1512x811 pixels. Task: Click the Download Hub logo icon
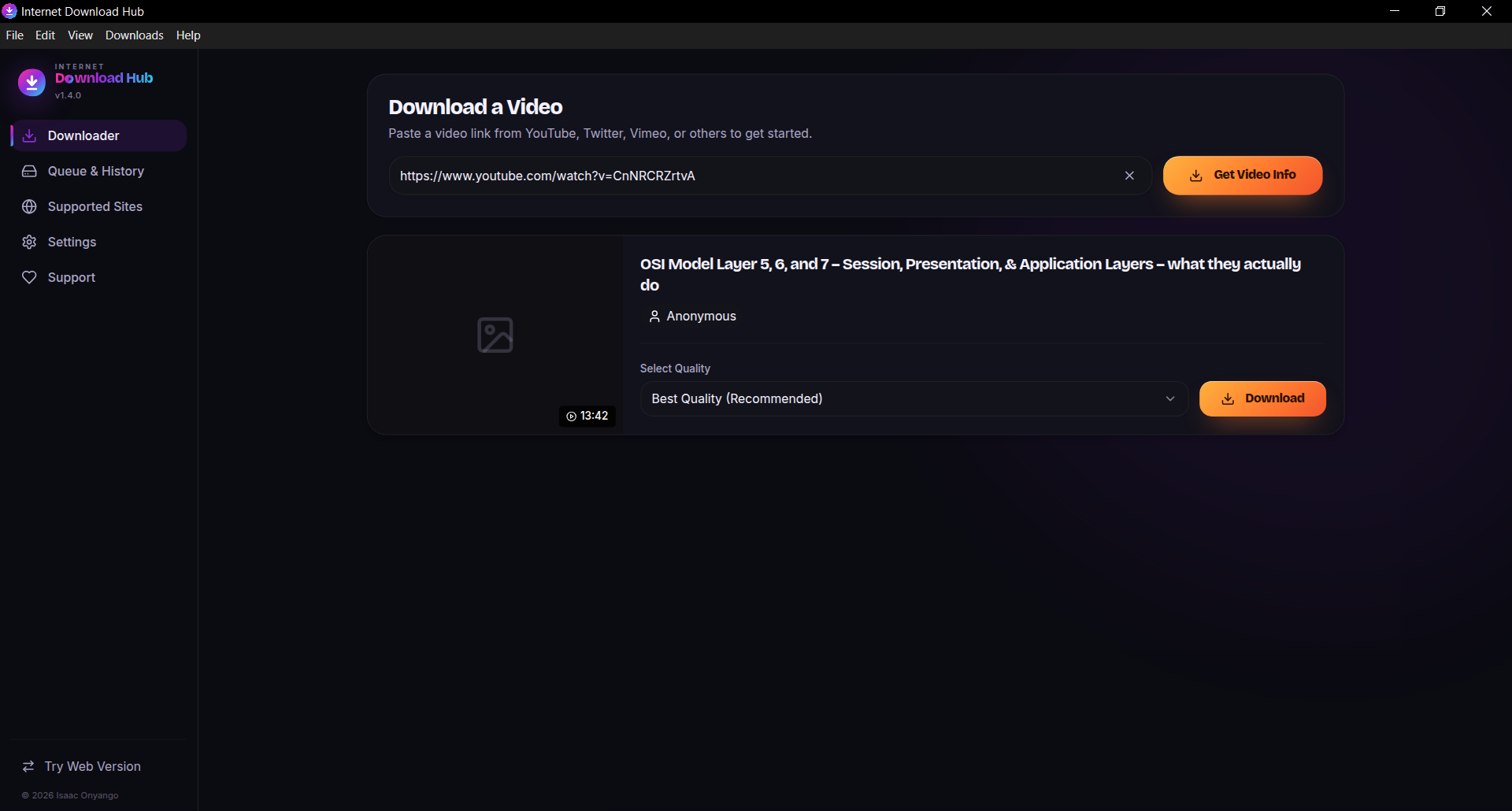31,82
